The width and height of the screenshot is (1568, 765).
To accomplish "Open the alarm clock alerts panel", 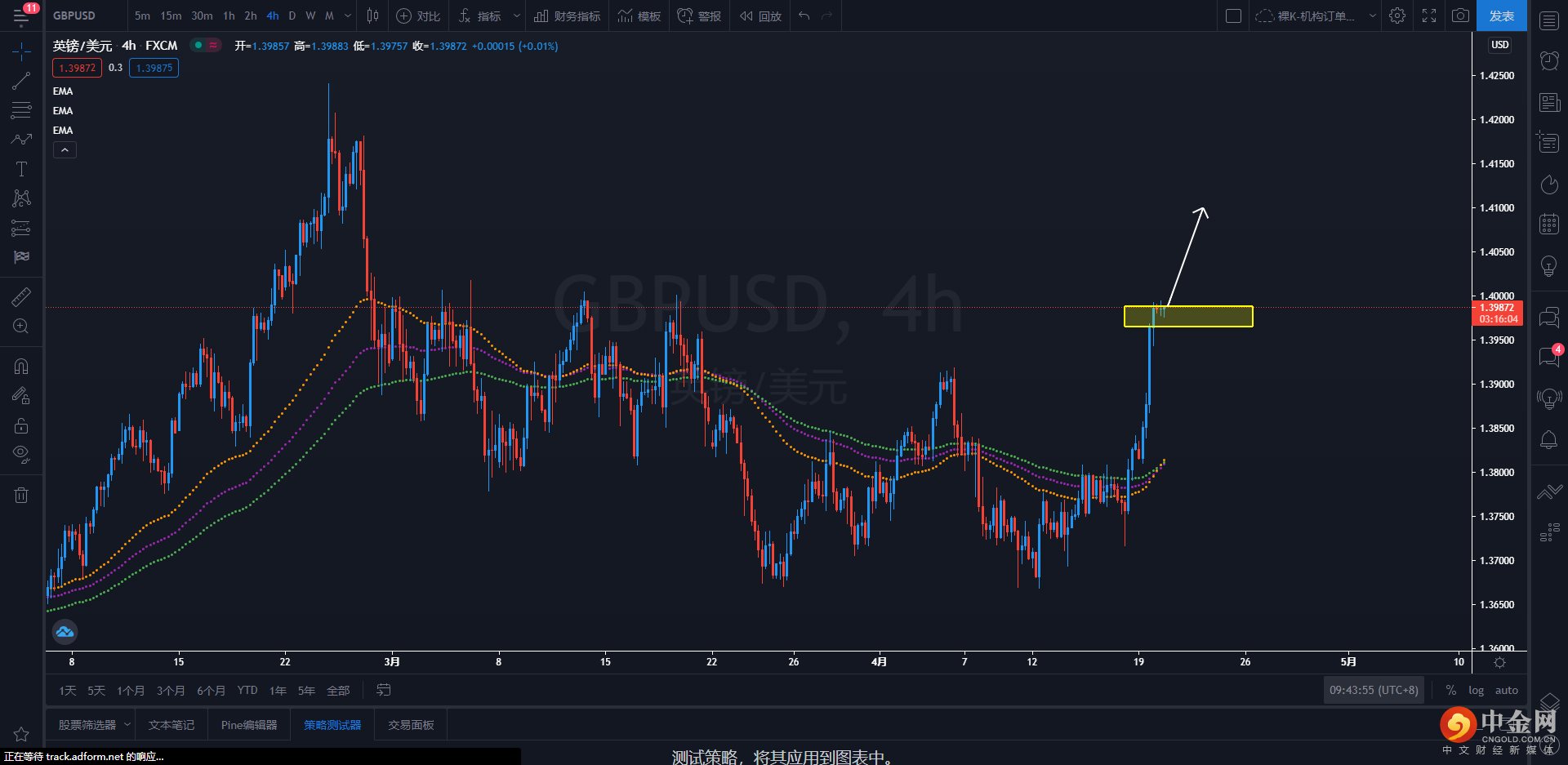I will click(x=1549, y=60).
